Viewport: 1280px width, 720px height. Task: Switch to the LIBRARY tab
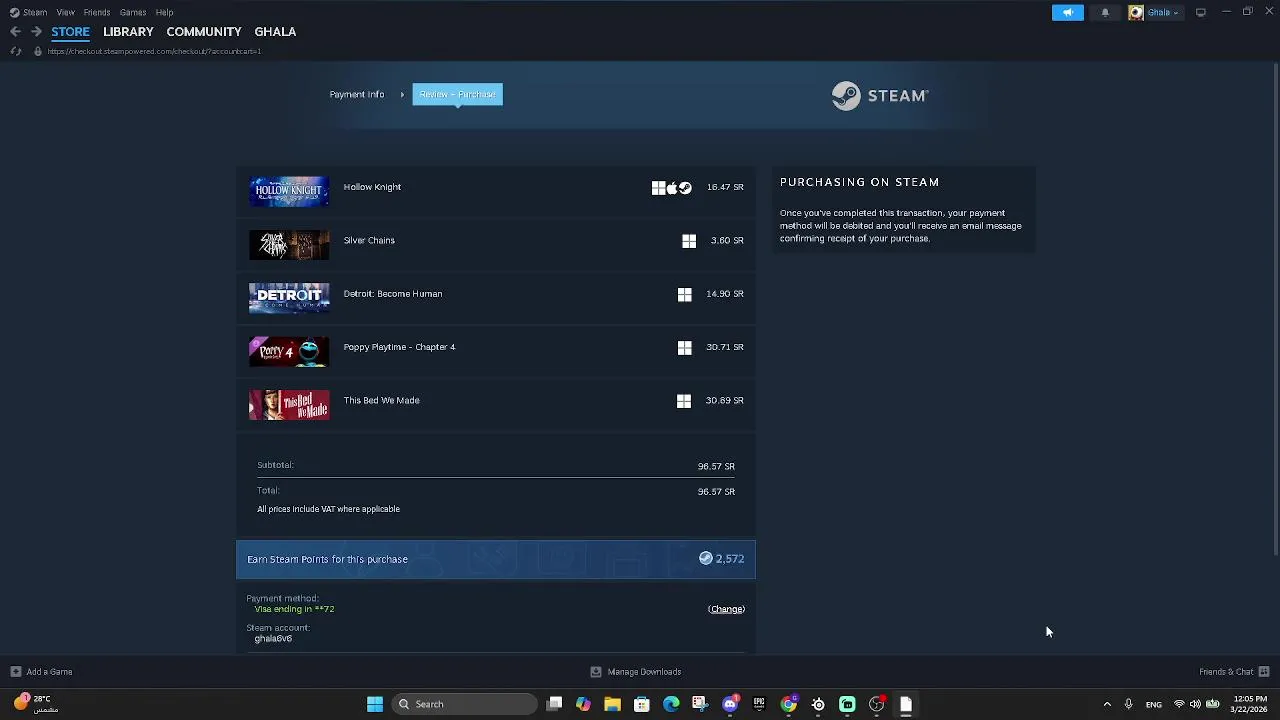click(128, 32)
